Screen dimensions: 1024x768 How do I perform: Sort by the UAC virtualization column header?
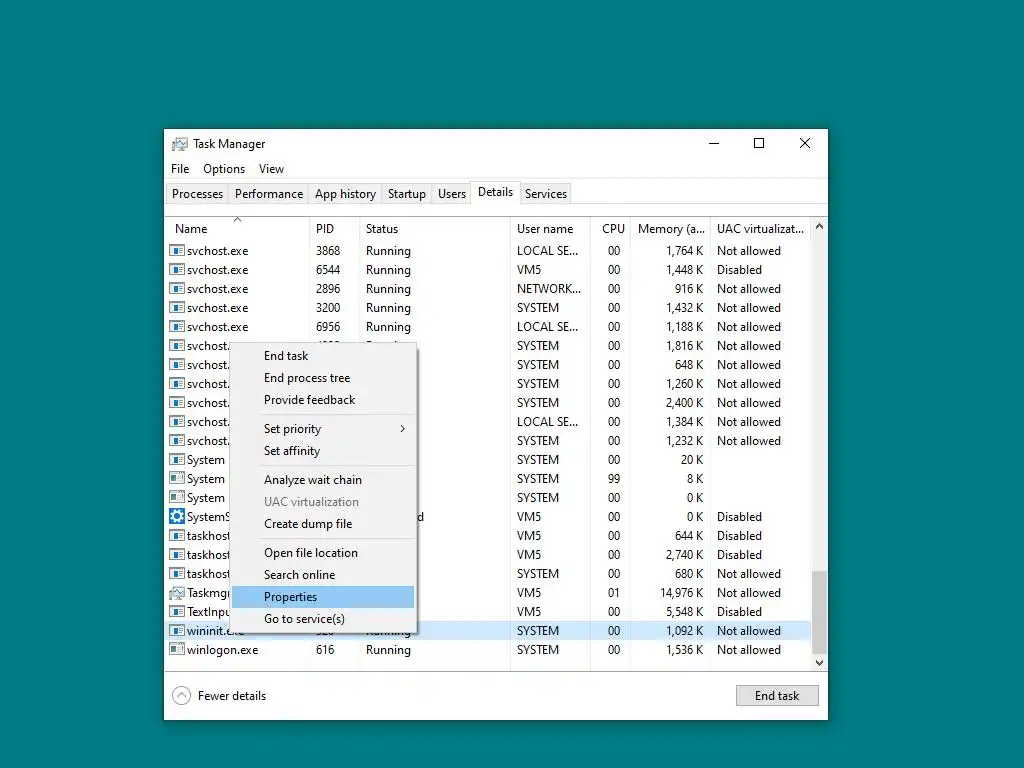[x=760, y=229]
